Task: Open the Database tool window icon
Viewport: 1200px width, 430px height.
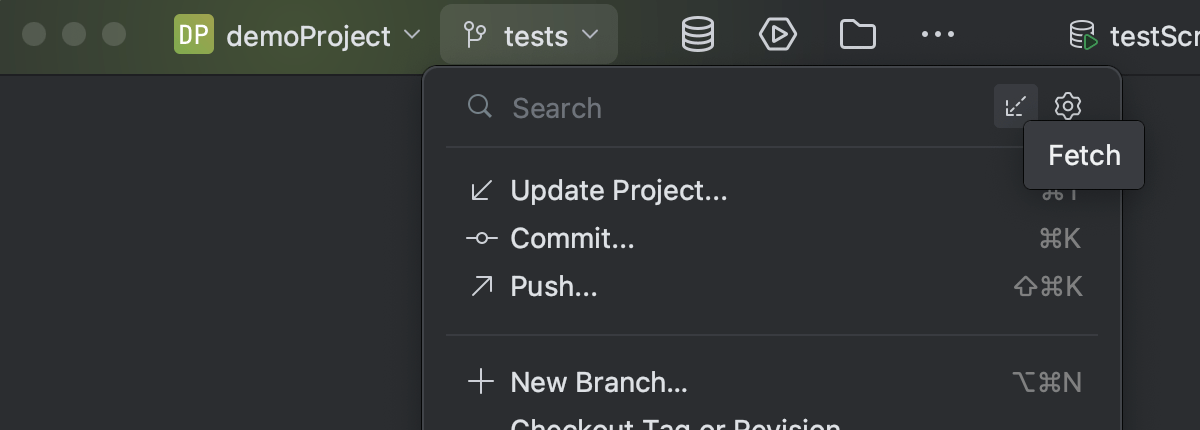Action: (x=697, y=36)
